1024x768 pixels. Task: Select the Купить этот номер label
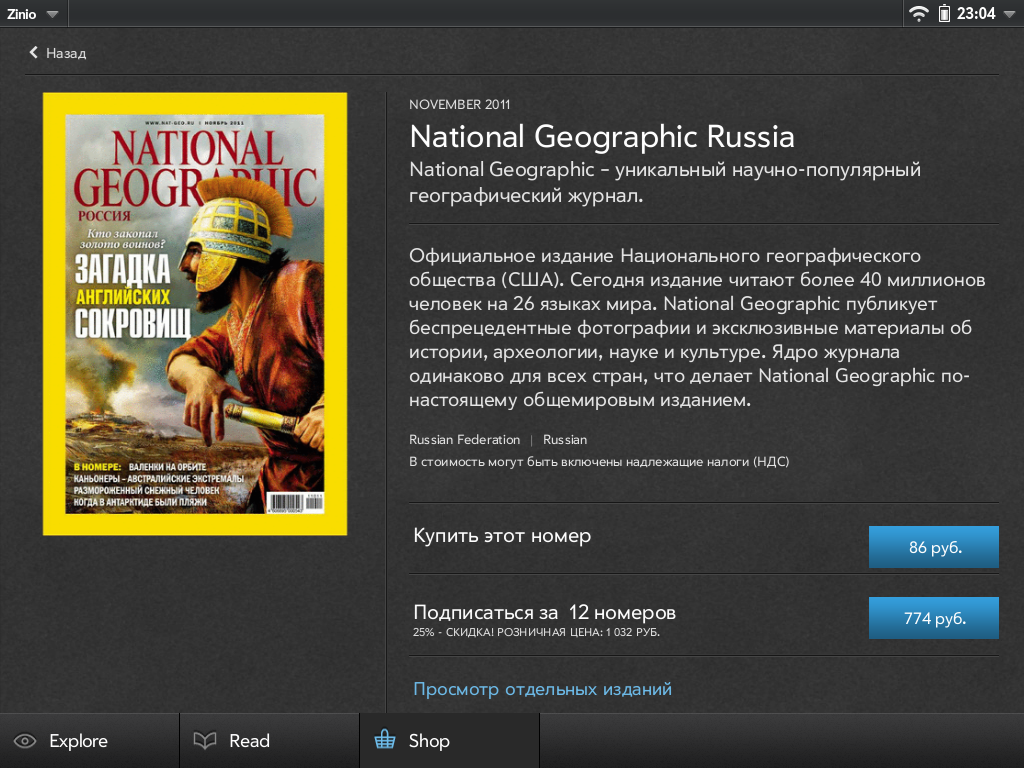coord(502,536)
